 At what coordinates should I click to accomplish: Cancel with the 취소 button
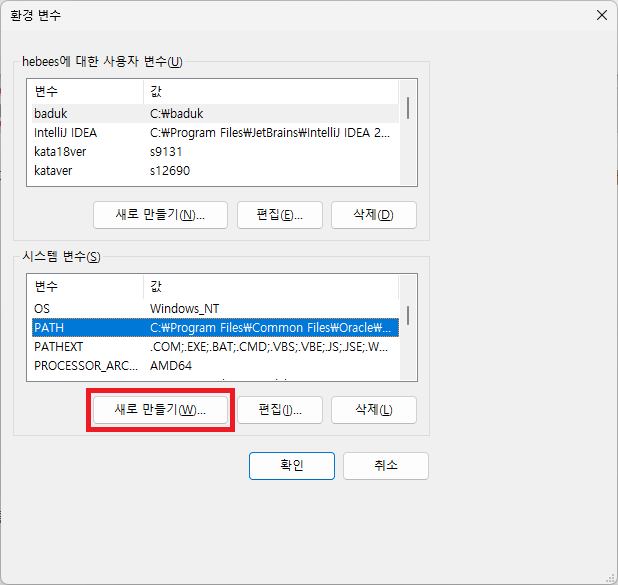[386, 466]
